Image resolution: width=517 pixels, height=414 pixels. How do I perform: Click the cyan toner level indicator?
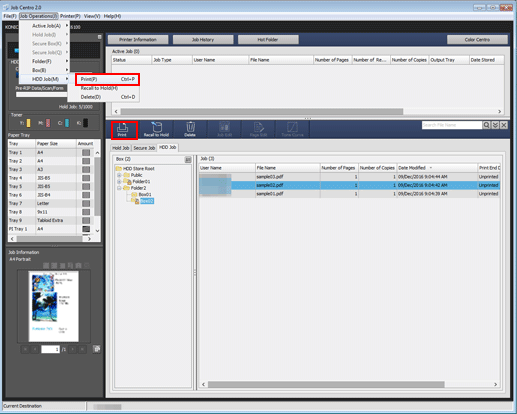(67, 123)
